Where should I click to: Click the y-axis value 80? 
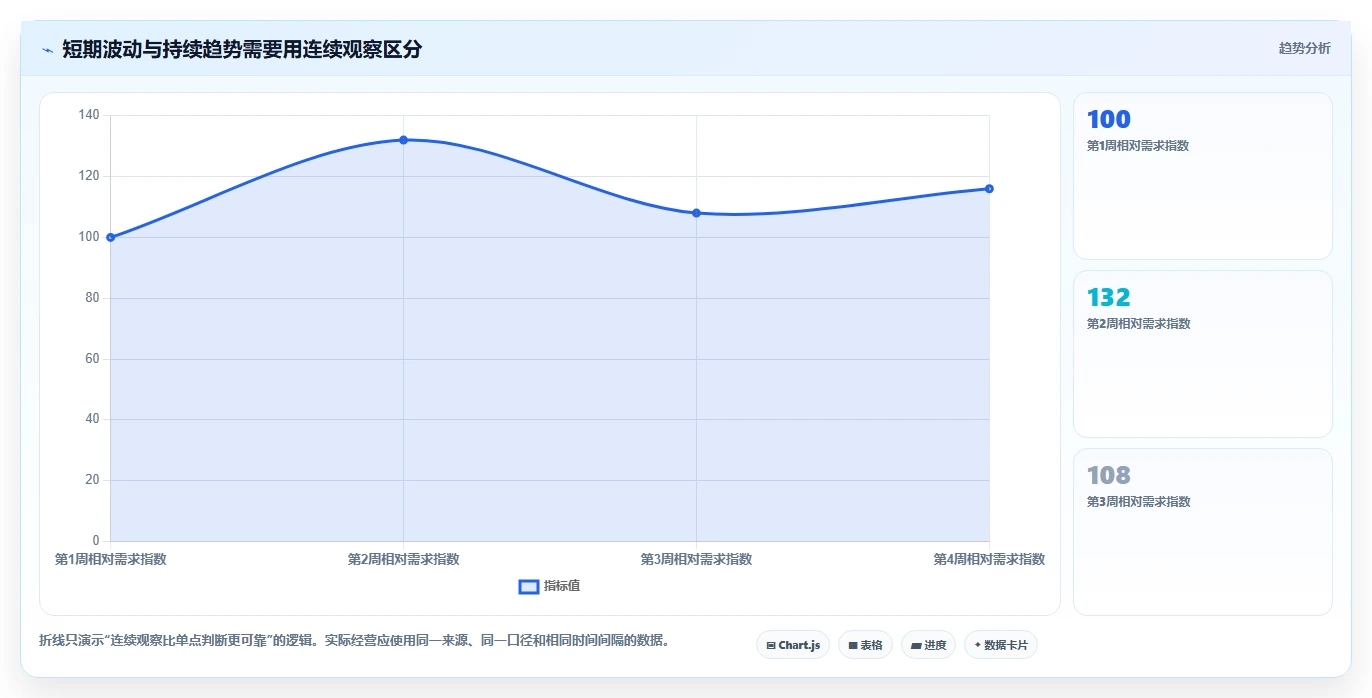pos(92,298)
